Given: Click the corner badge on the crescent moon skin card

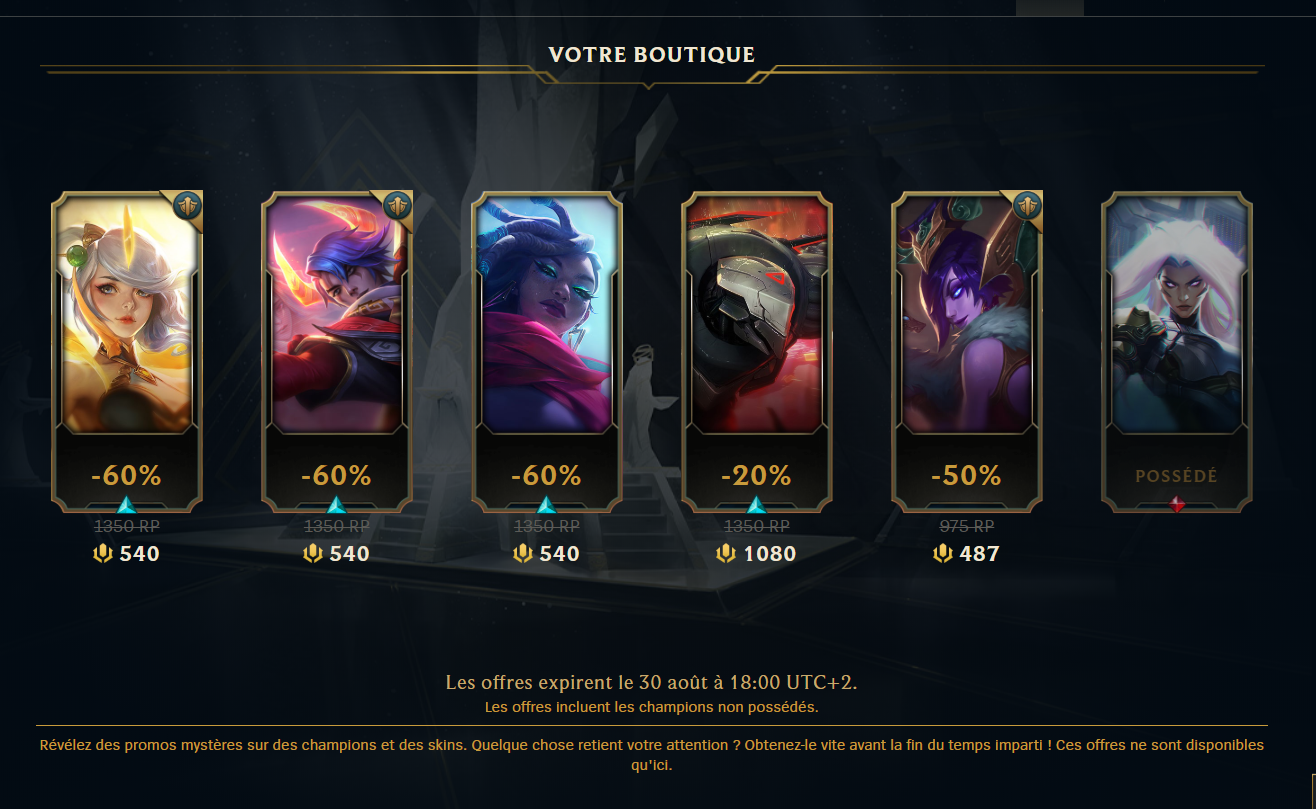Looking at the screenshot, I should click(x=398, y=206).
